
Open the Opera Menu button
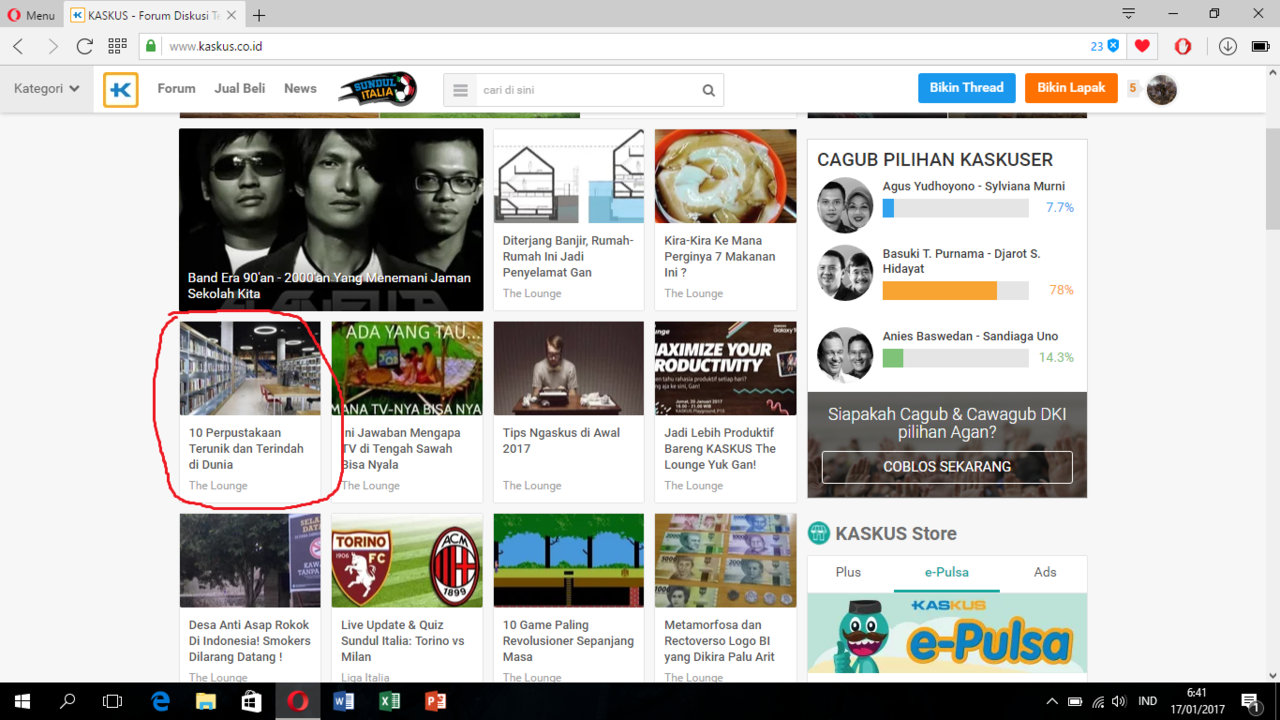[x=30, y=15]
